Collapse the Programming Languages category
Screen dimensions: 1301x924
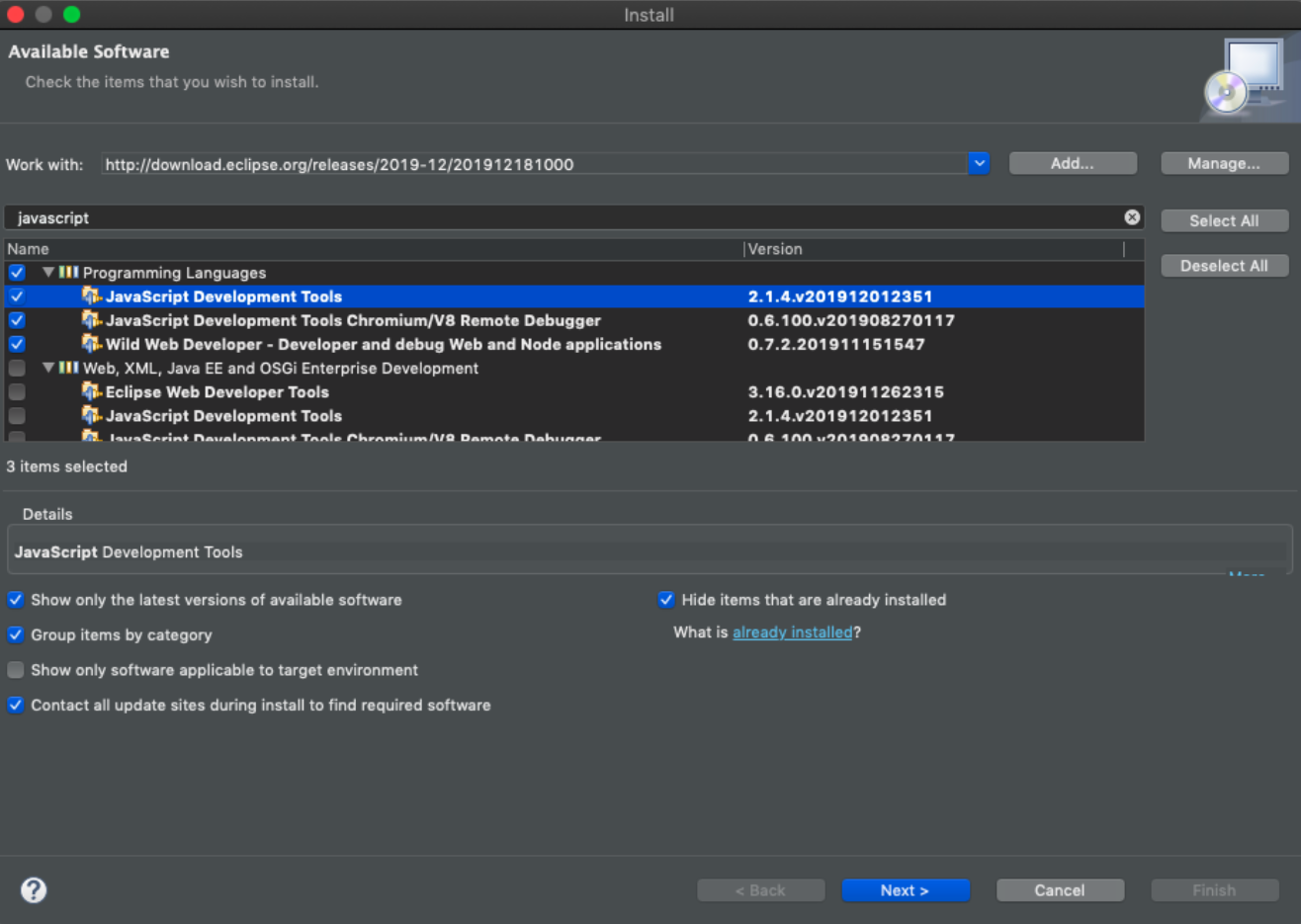(47, 272)
